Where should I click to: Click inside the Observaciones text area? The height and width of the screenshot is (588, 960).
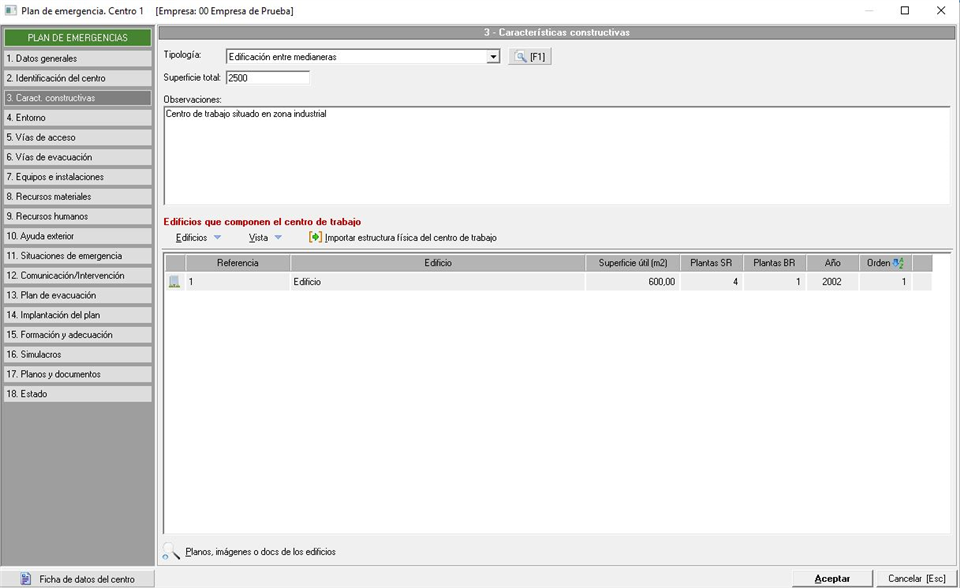pyautogui.click(x=557, y=156)
